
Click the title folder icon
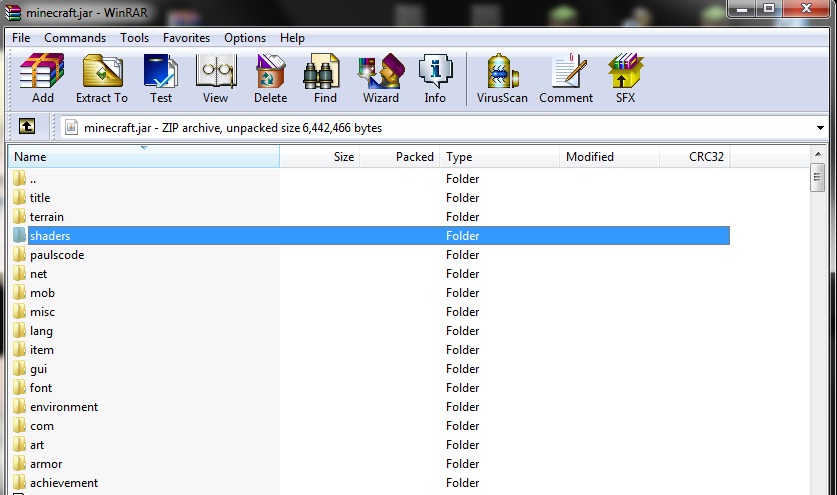(19, 198)
